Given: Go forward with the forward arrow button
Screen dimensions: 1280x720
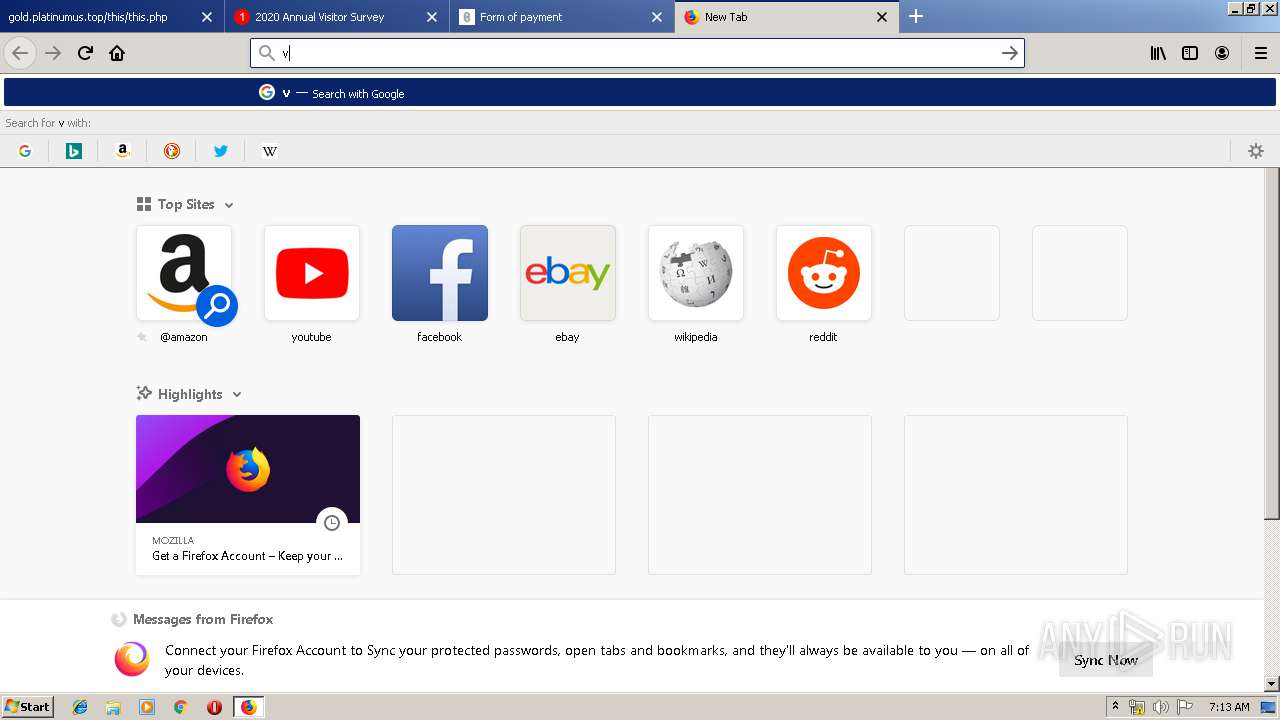Looking at the screenshot, I should [x=53, y=53].
